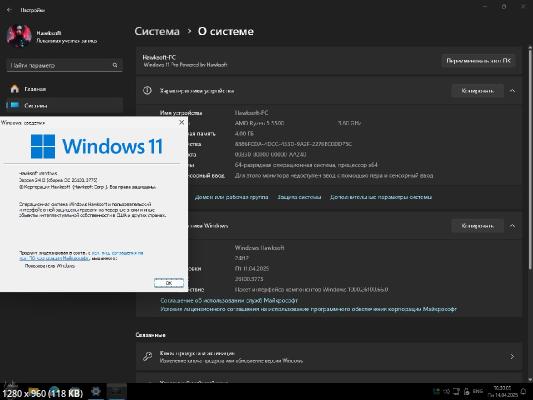
Task: Select processor value 'AMD Ryzen 5 5500'
Action: click(259, 123)
